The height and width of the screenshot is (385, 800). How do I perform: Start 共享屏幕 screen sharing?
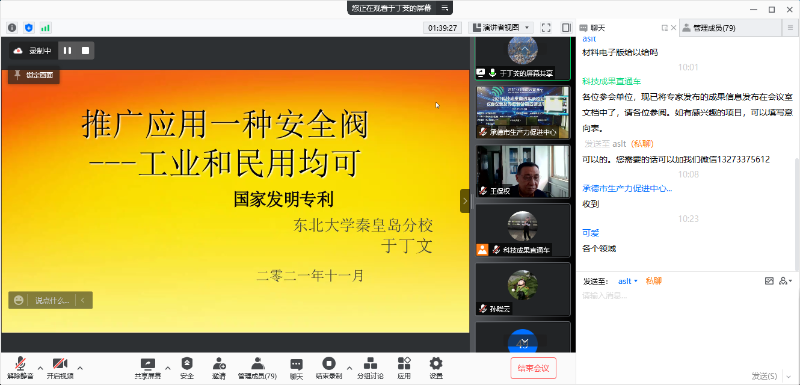(148, 368)
